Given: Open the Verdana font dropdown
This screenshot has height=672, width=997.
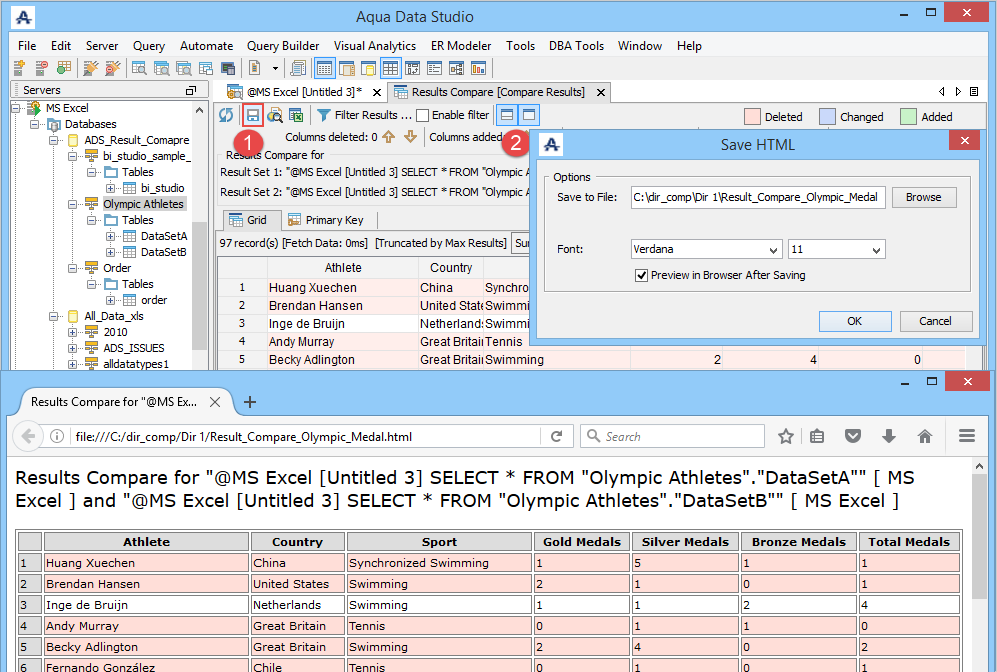Looking at the screenshot, I should pos(706,249).
